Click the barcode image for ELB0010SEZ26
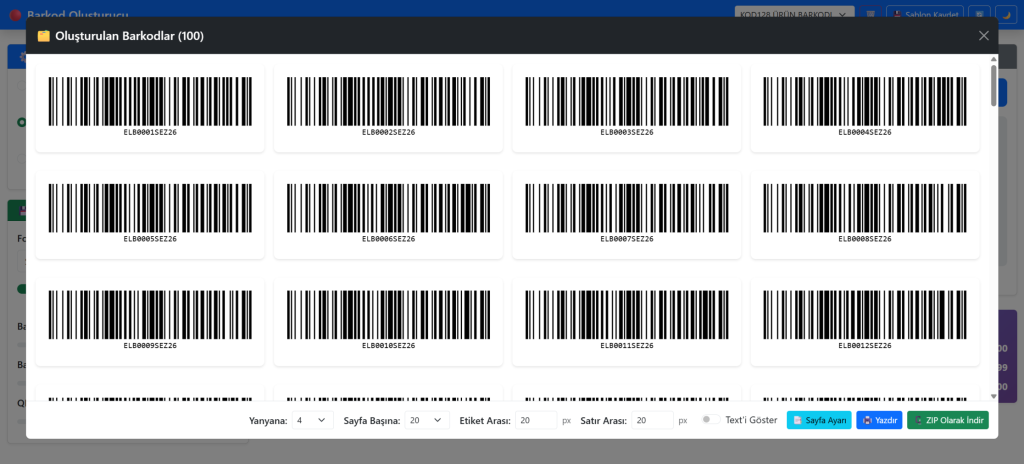The image size is (1024, 464). click(389, 314)
